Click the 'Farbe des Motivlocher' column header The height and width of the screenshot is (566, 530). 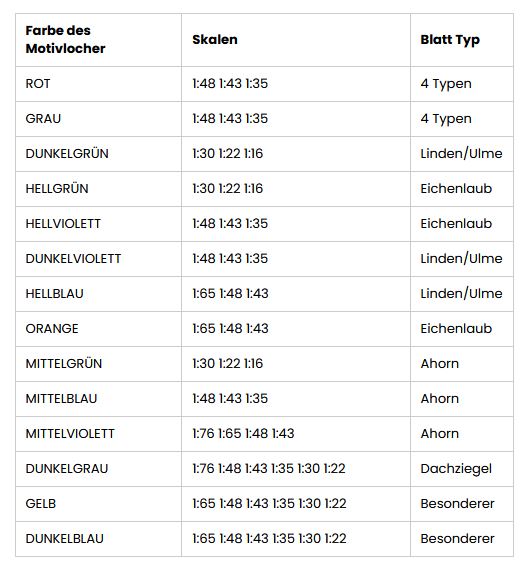pyautogui.click(x=65, y=40)
